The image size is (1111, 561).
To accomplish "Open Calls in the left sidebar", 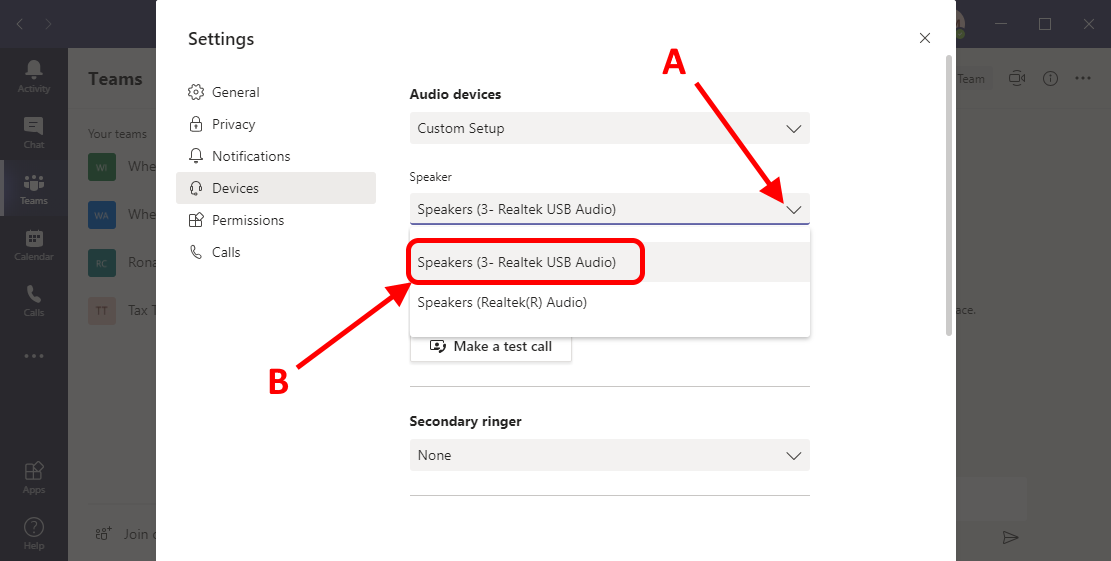I will tap(33, 300).
